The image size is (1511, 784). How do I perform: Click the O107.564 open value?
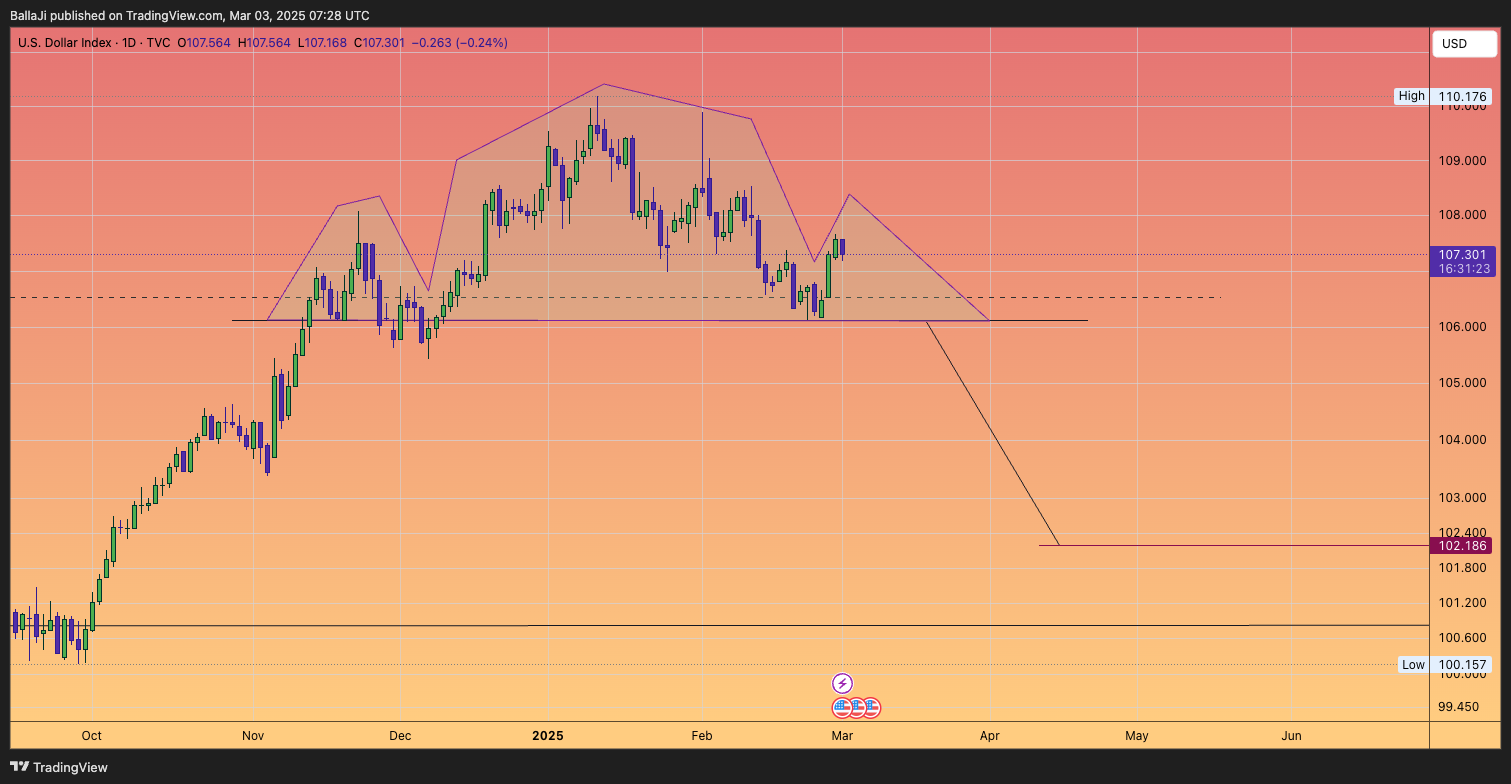click(x=204, y=43)
